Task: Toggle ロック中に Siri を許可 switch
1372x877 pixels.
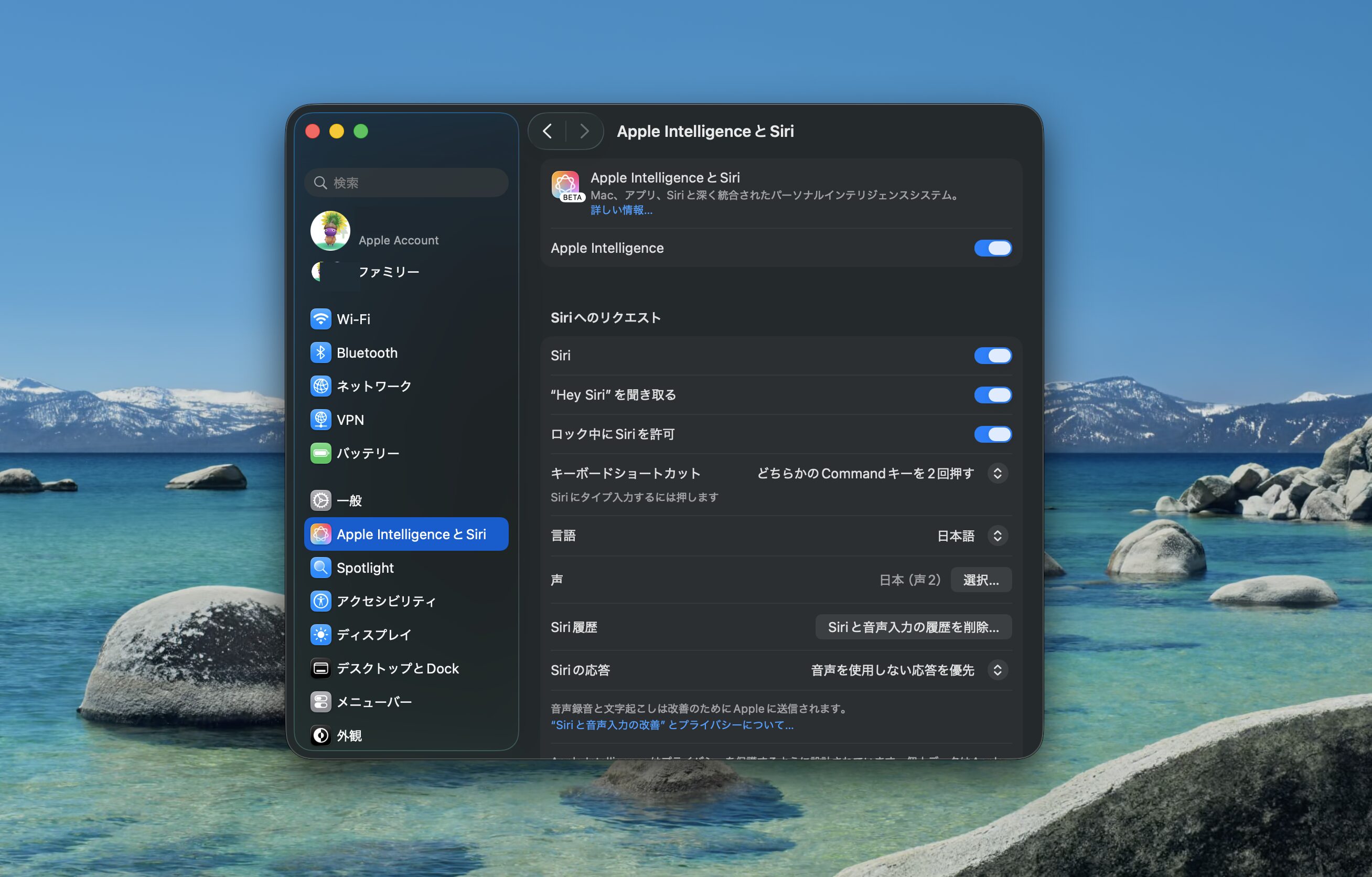Action: coord(992,434)
